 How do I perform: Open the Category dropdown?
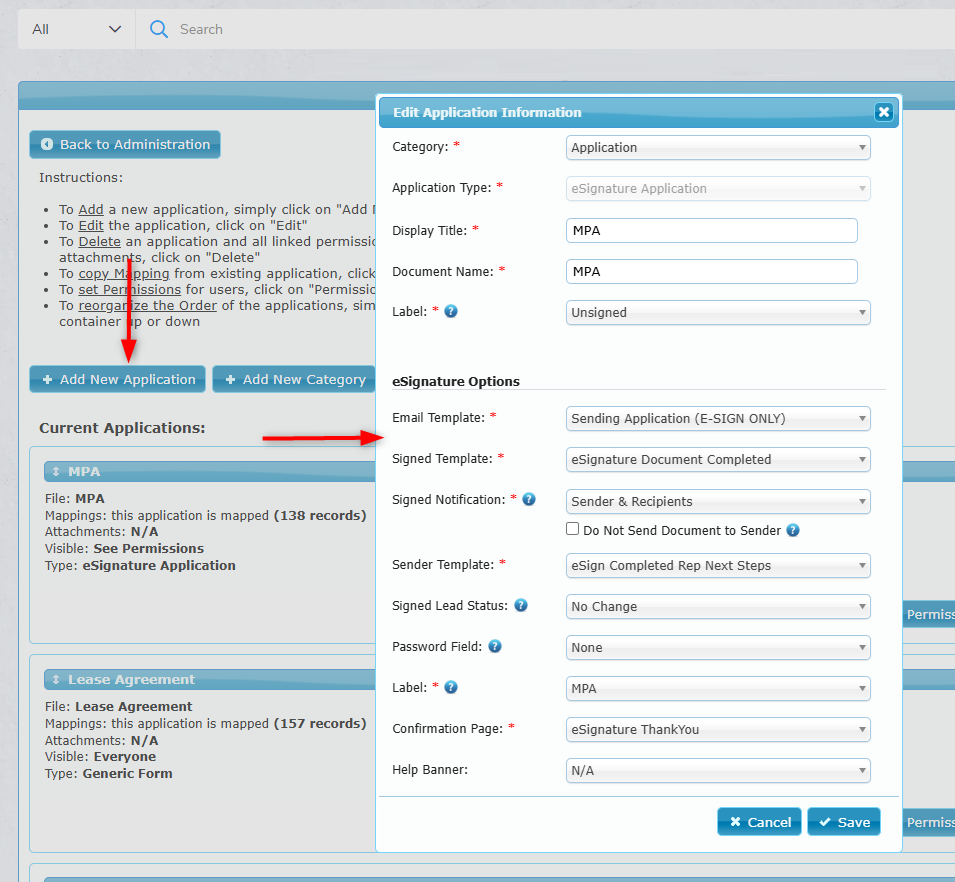(718, 148)
